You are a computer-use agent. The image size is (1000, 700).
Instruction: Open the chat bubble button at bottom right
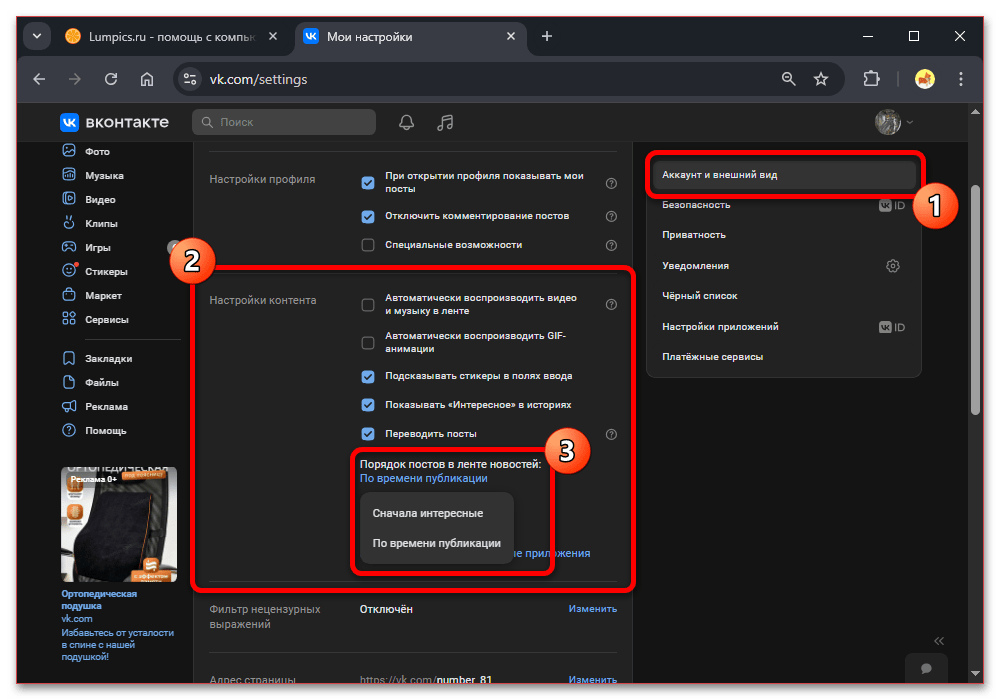pyautogui.click(x=926, y=668)
